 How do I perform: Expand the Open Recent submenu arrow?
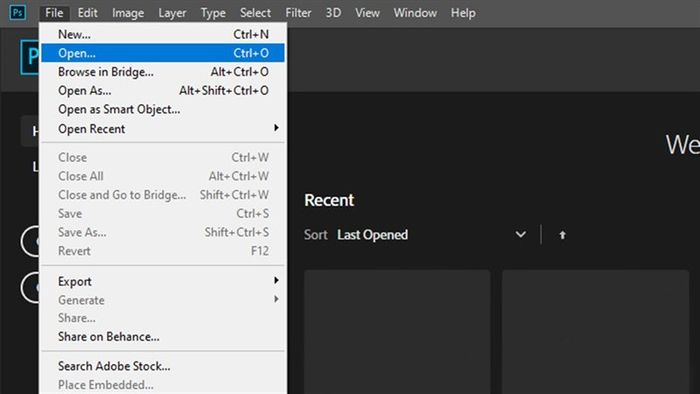click(276, 128)
